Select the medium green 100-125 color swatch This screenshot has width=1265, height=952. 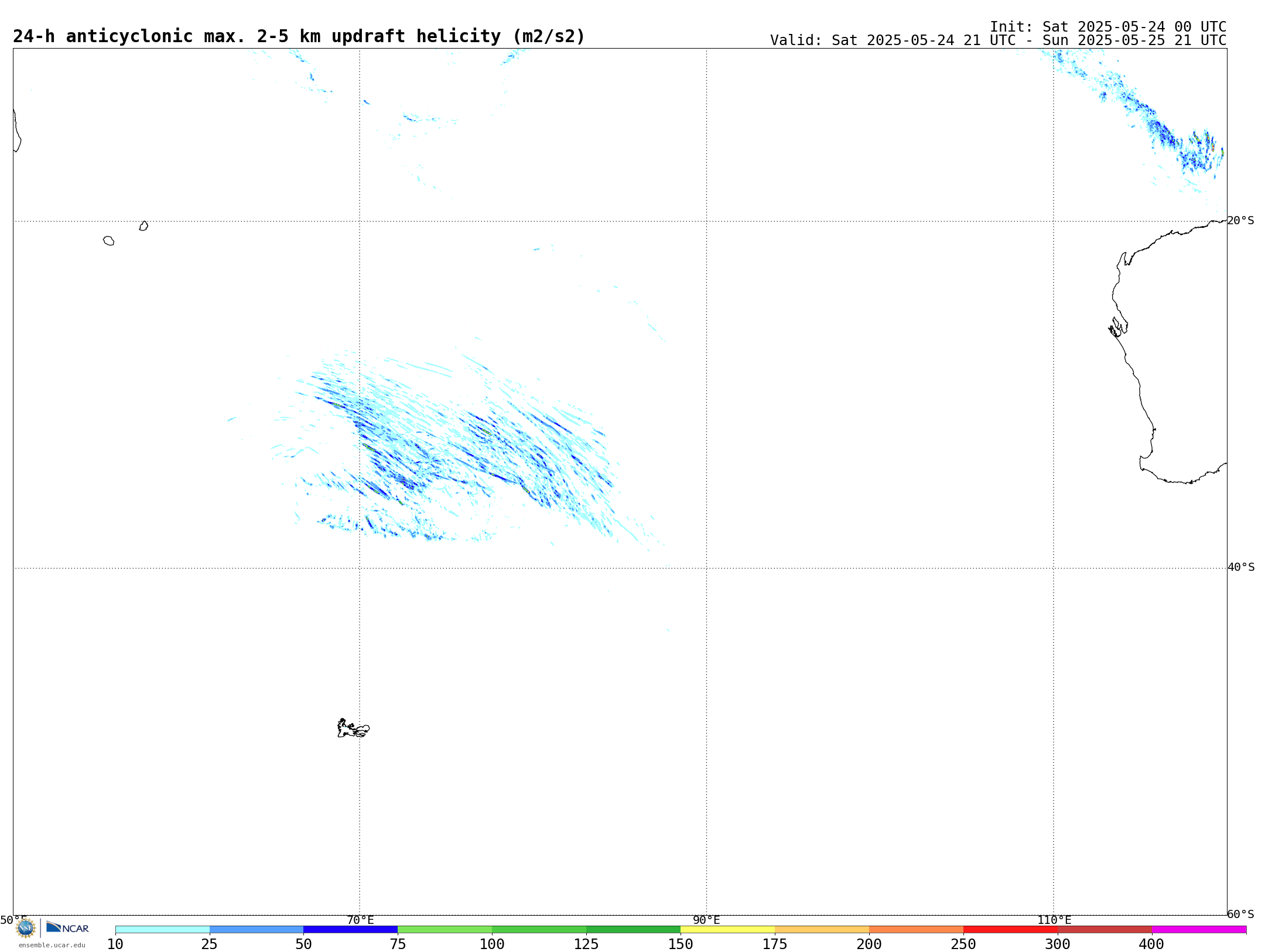pyautogui.click(x=539, y=930)
